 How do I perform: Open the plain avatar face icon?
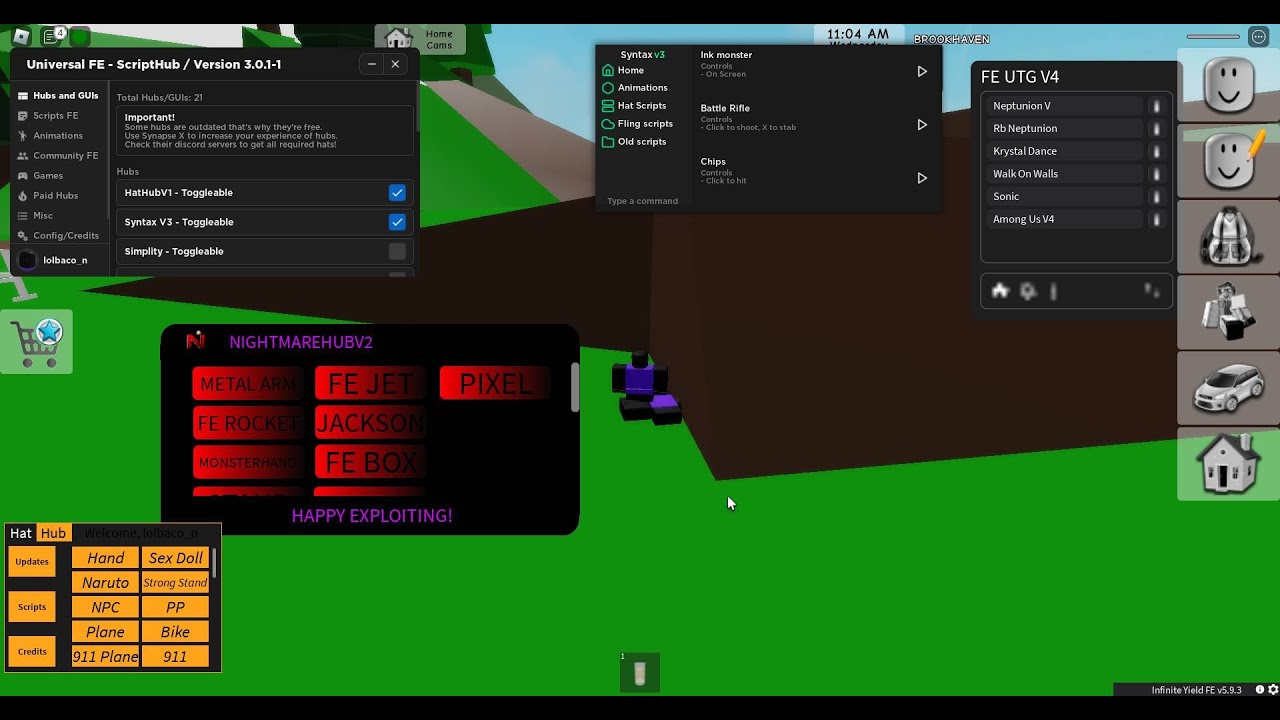click(1229, 85)
